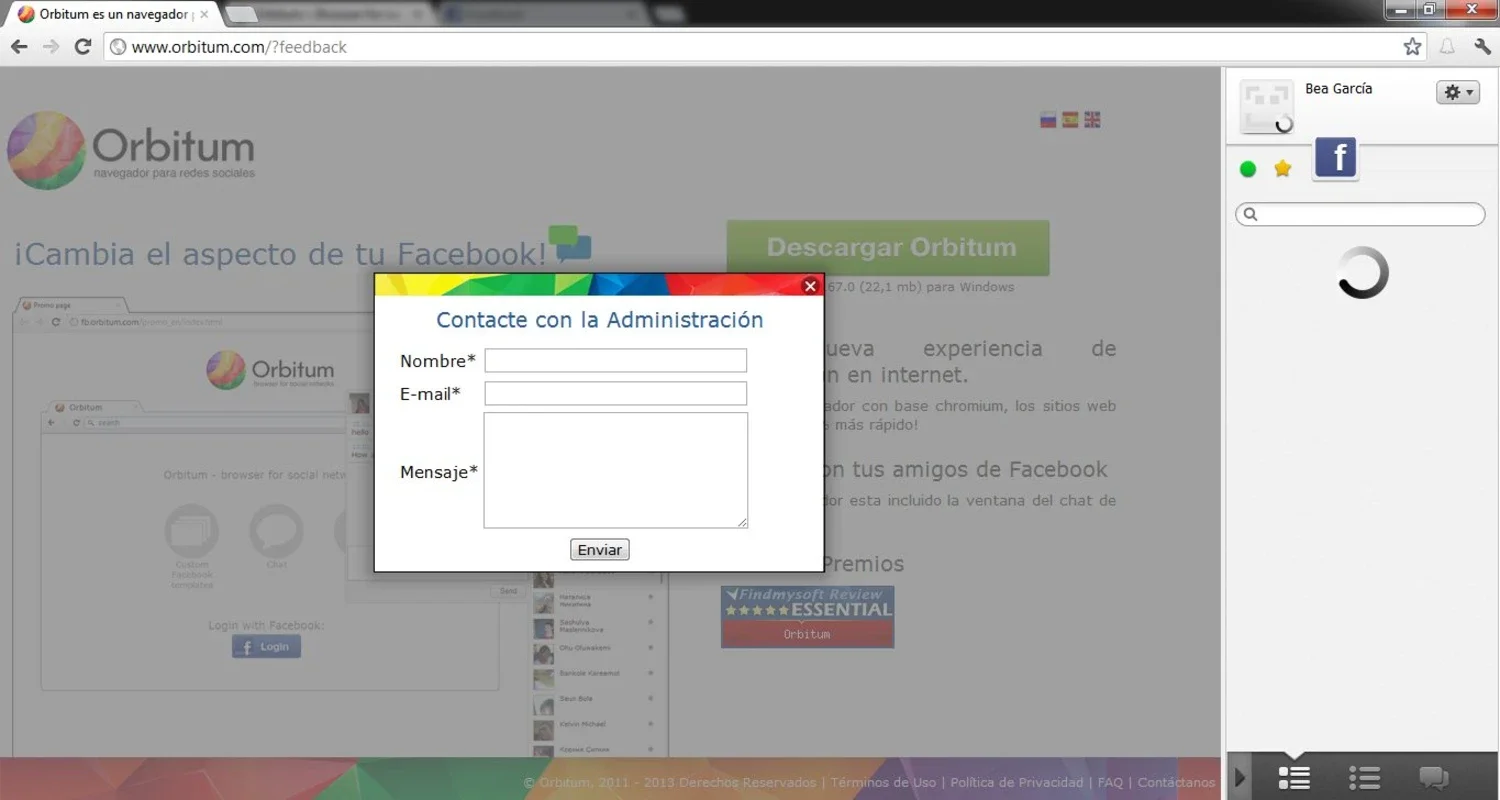The width and height of the screenshot is (1500, 800).
Task: Click the sidebar contact search field
Action: pyautogui.click(x=1360, y=214)
